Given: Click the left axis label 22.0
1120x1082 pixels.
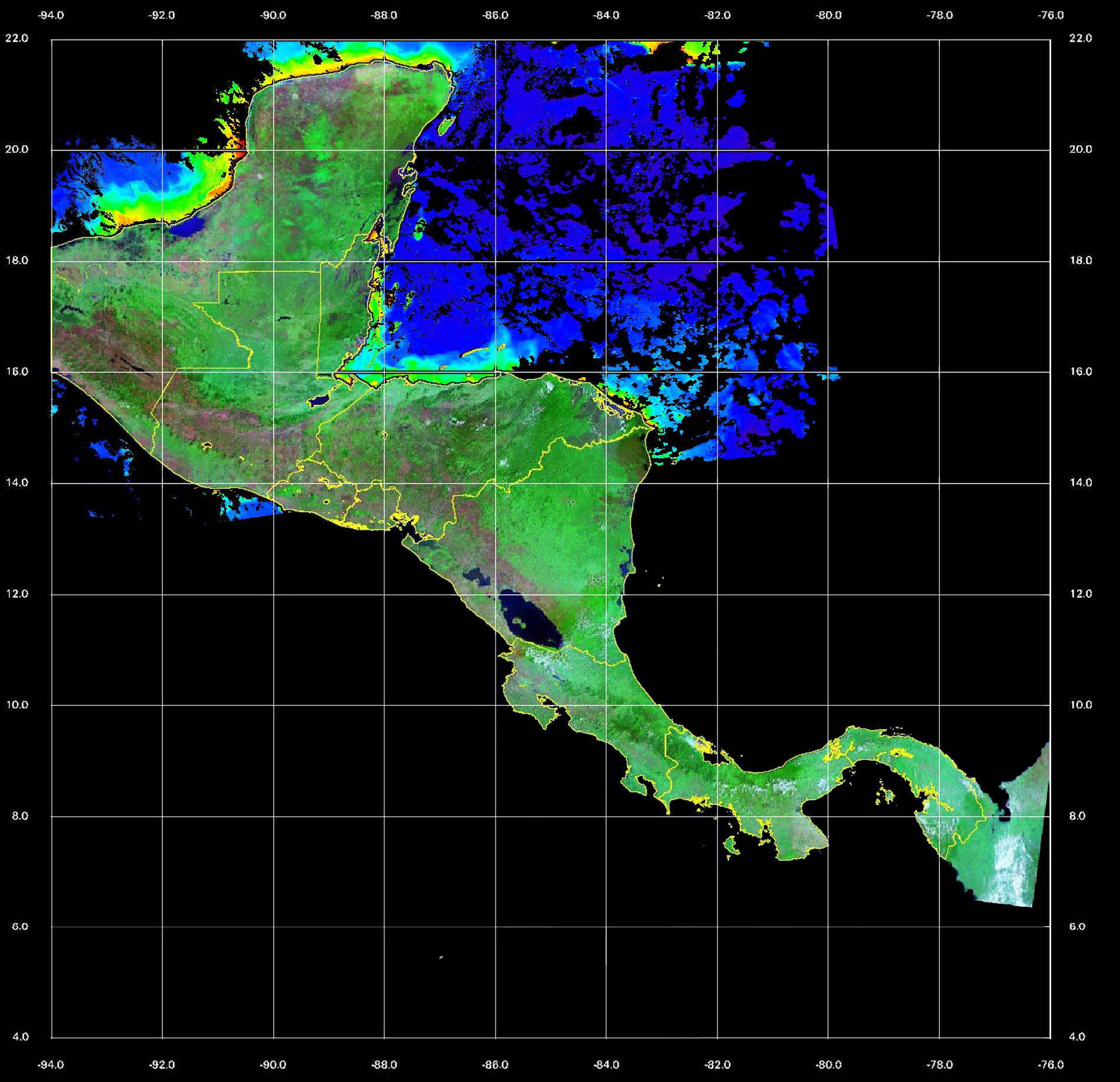Looking at the screenshot, I should coord(16,39).
